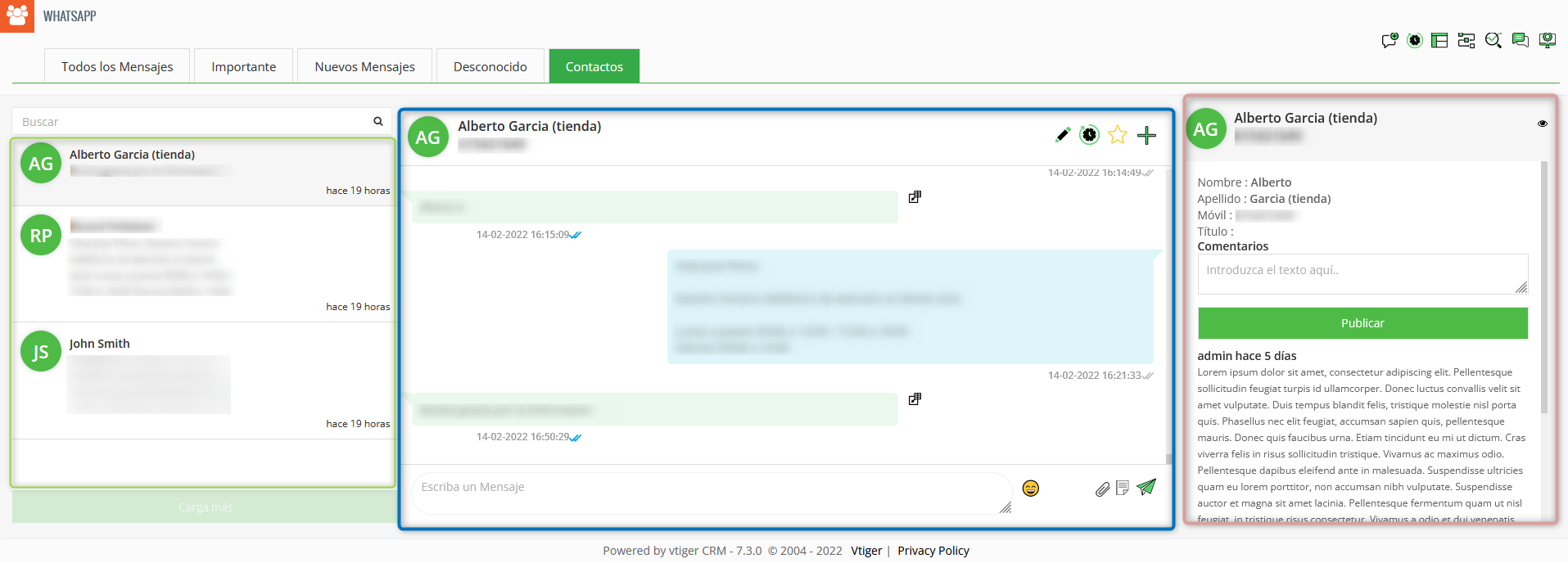Open the green chat bubbles icon in top toolbar
The width and height of the screenshot is (1568, 563).
1521,41
